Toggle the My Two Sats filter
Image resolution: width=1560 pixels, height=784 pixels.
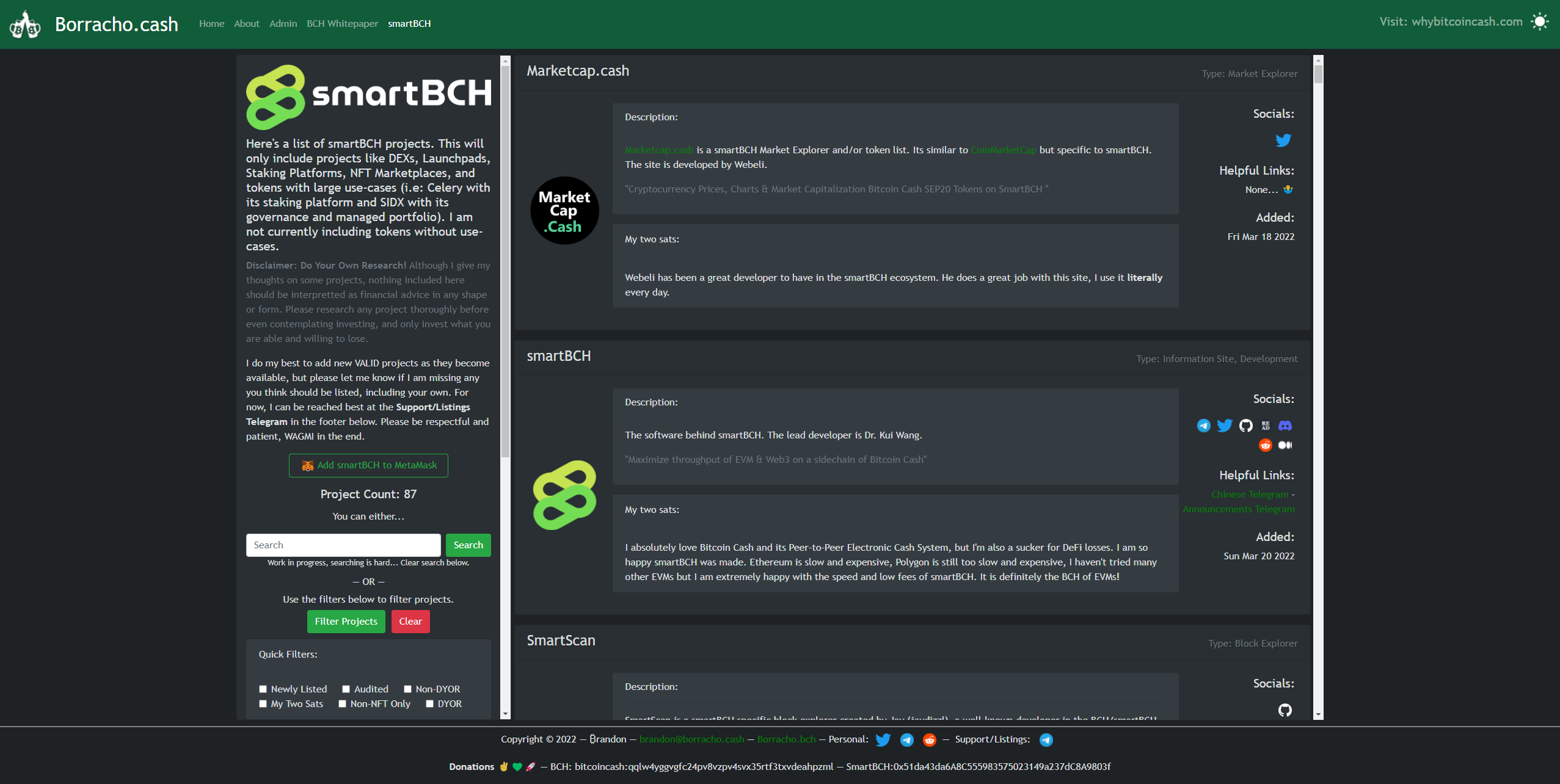tap(263, 704)
